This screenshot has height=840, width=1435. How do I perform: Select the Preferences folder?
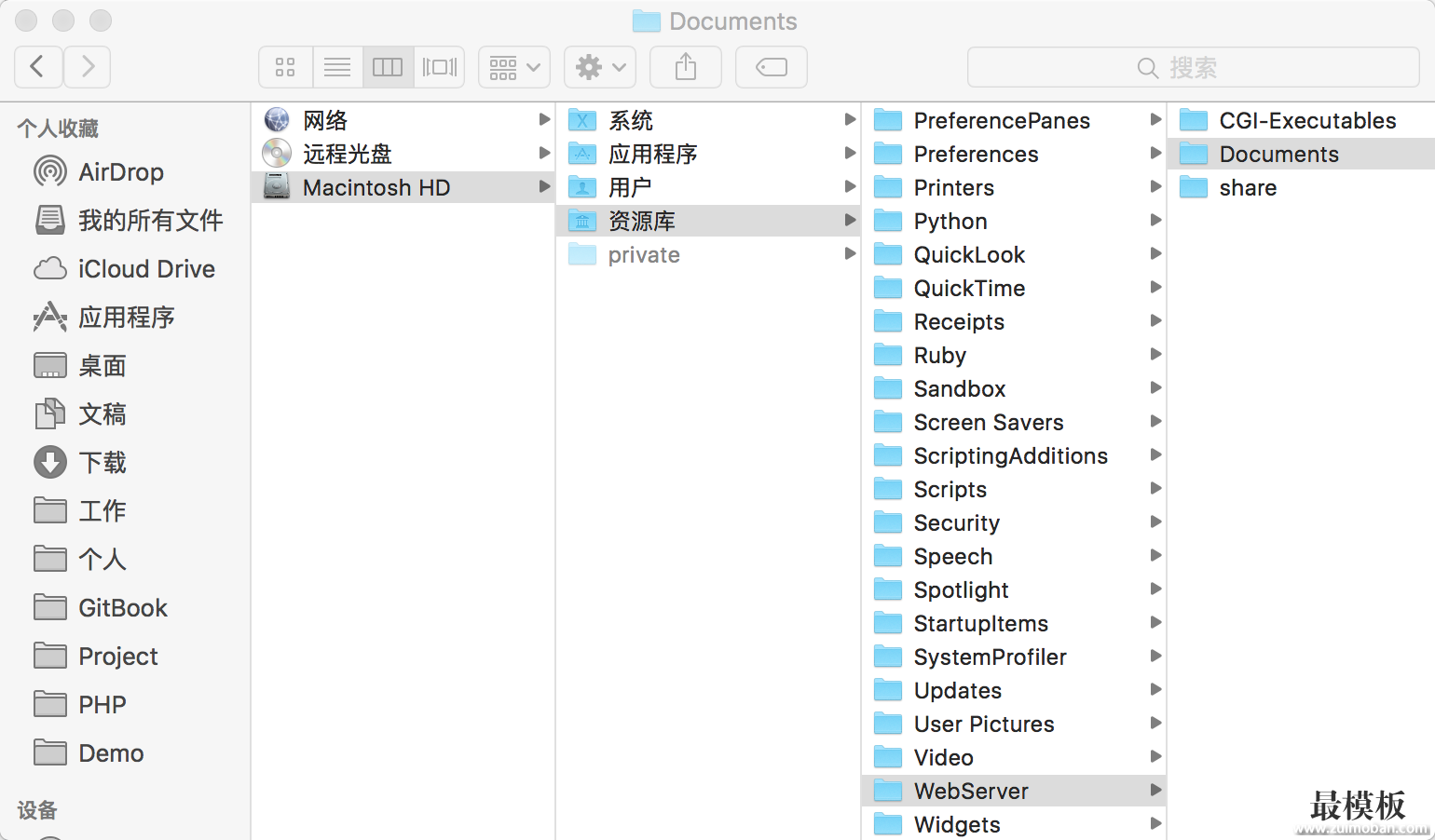(1015, 154)
